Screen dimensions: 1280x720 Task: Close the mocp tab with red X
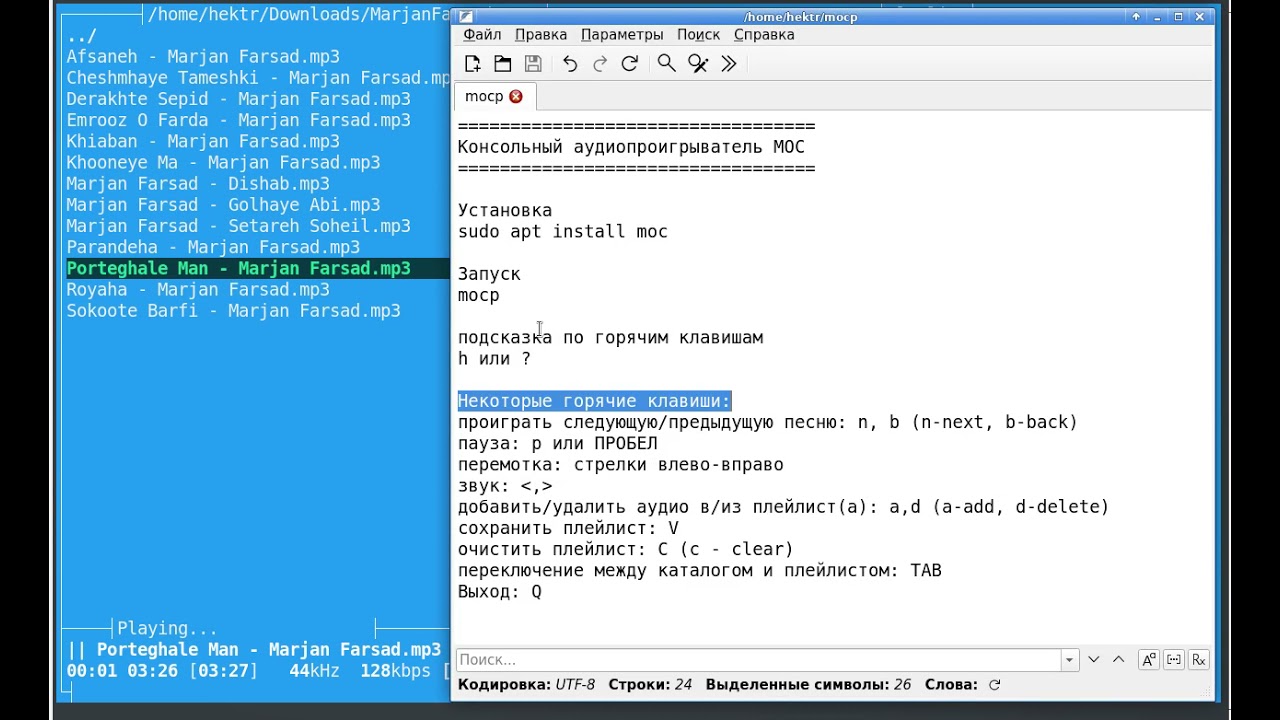click(516, 96)
